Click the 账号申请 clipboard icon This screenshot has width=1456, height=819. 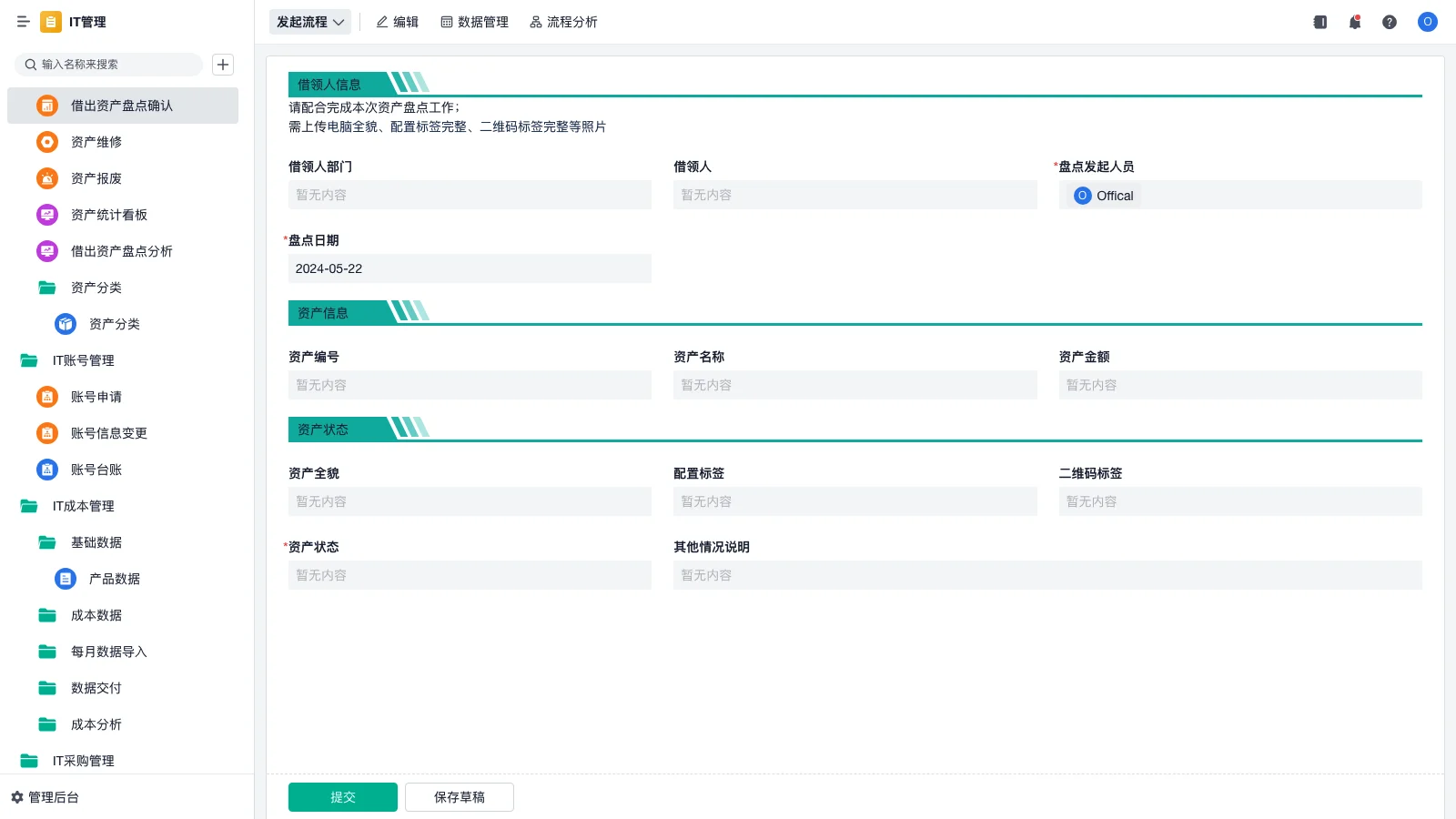coord(46,397)
